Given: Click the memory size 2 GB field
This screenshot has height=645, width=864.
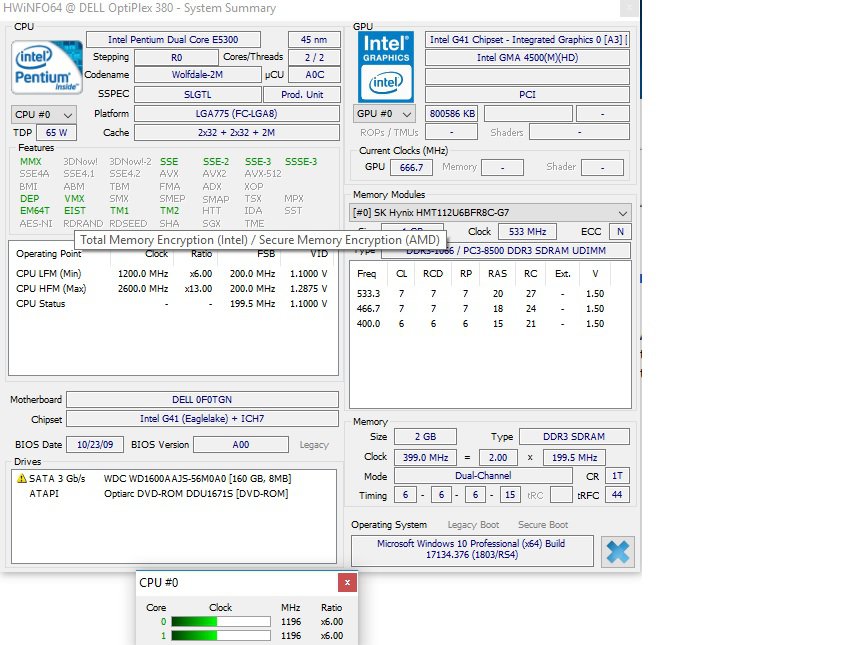Looking at the screenshot, I should click(425, 436).
